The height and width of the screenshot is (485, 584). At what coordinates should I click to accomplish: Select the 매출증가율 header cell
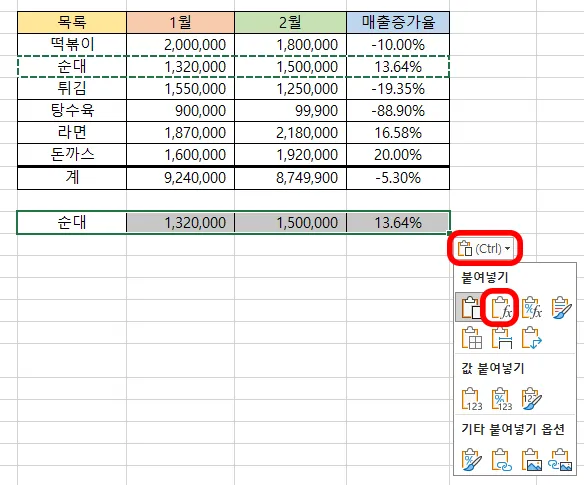click(398, 22)
